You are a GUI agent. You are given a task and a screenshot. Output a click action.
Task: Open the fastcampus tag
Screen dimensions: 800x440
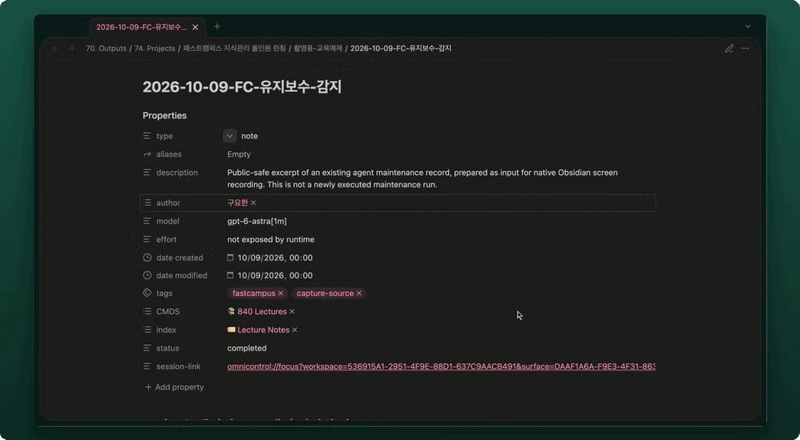(254, 293)
